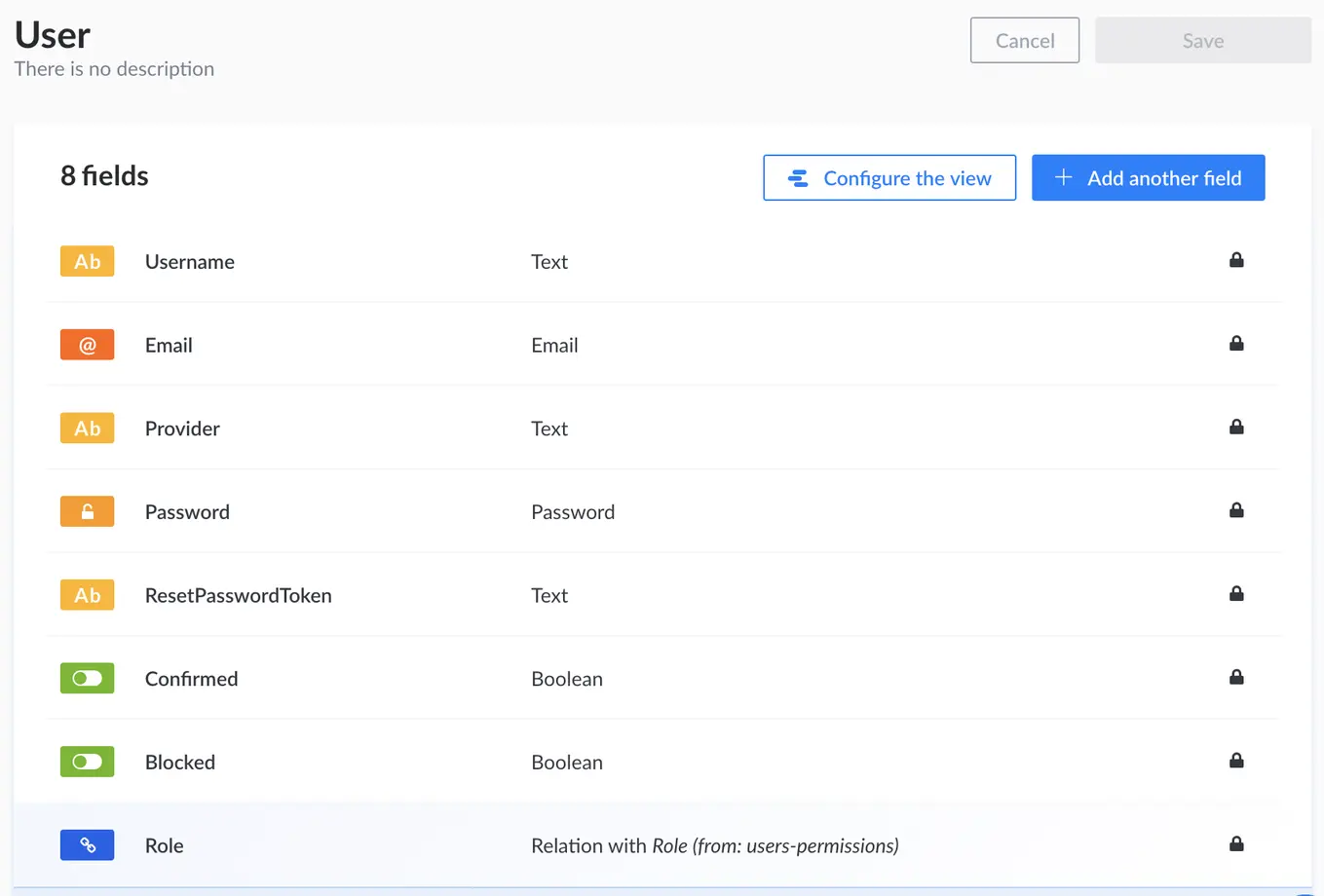
Task: Click the Password field name to edit it
Action: [x=187, y=511]
